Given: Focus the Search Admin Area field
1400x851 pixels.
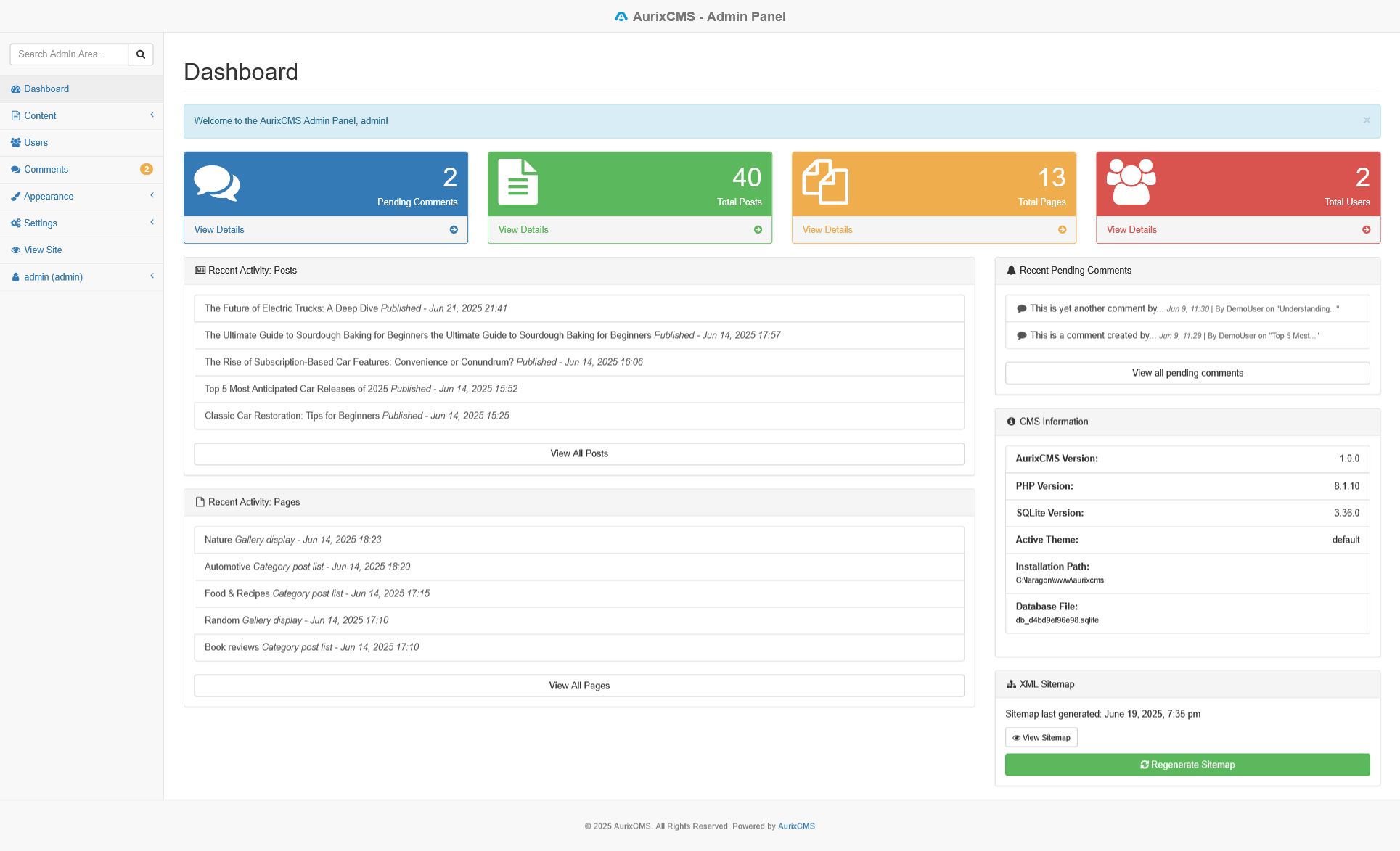Looking at the screenshot, I should click(69, 54).
